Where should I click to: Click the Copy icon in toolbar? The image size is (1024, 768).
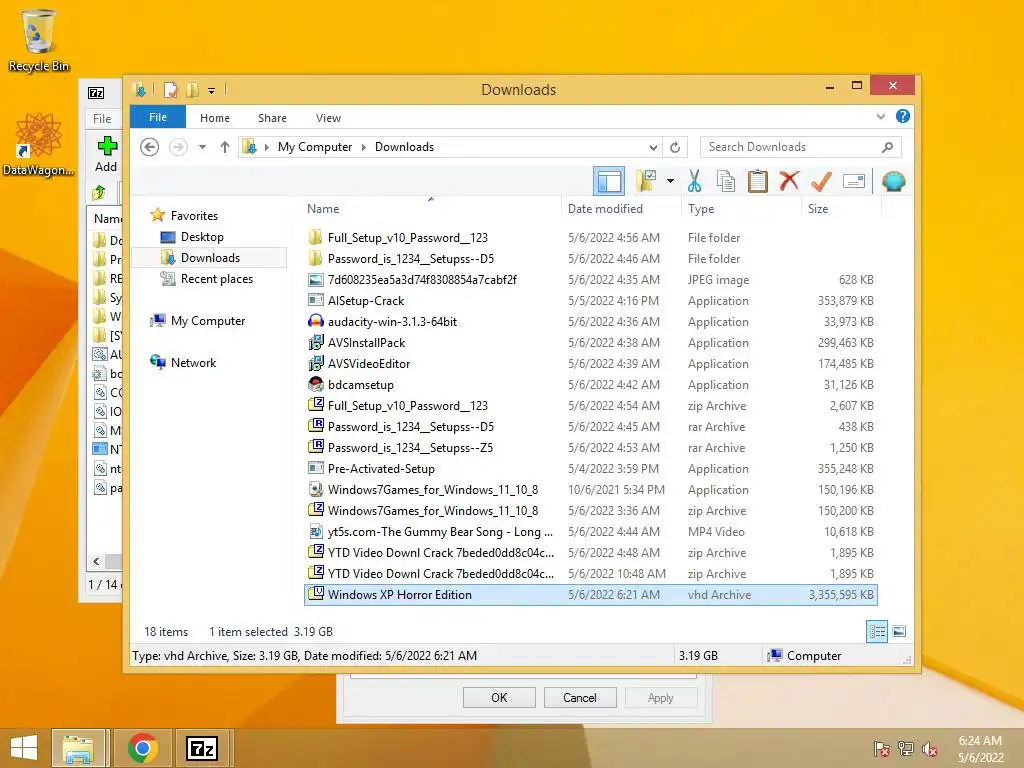[x=726, y=181]
